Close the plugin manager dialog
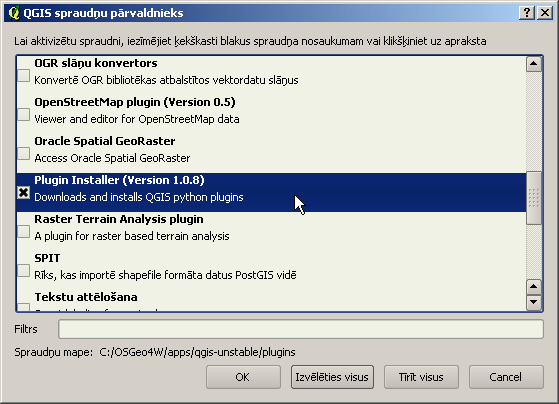Screen dimensions: 559x404 (x=544, y=13)
